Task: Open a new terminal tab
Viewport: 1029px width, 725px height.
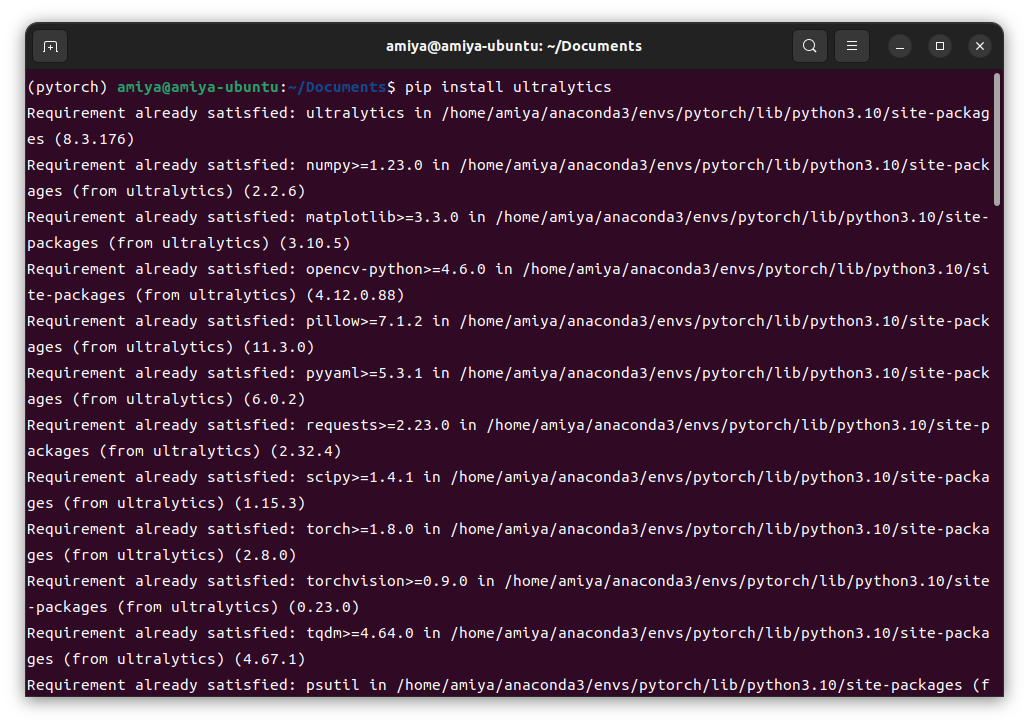Action: tap(48, 46)
